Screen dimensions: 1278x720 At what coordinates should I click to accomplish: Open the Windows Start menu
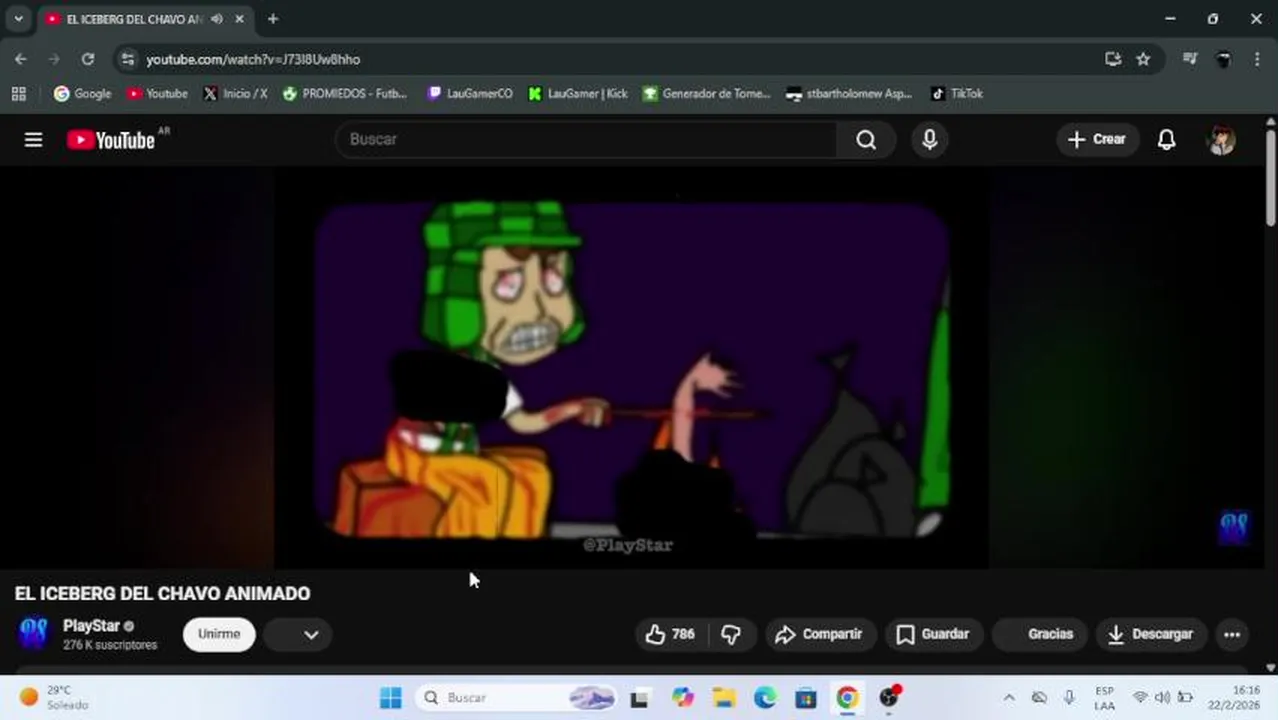pyautogui.click(x=391, y=698)
